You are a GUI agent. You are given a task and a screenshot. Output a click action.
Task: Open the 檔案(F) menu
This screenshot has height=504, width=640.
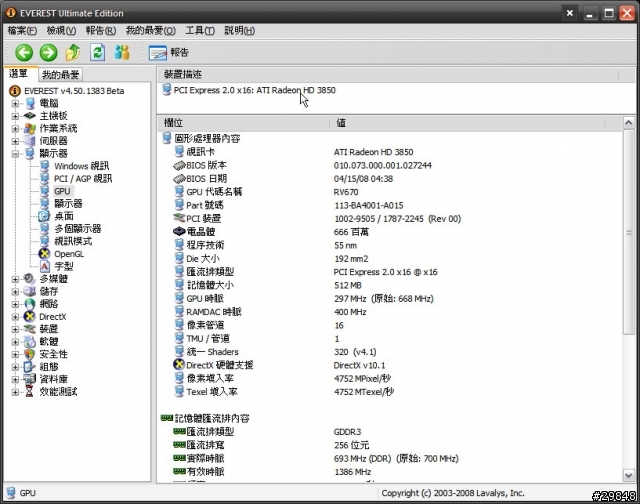[x=22, y=31]
